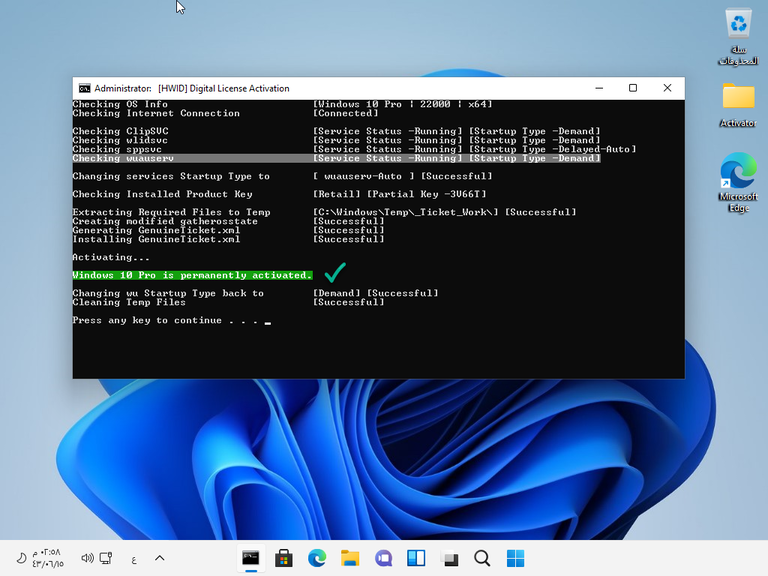Click the highlighted 'Checking wuauserv' line

(336, 158)
